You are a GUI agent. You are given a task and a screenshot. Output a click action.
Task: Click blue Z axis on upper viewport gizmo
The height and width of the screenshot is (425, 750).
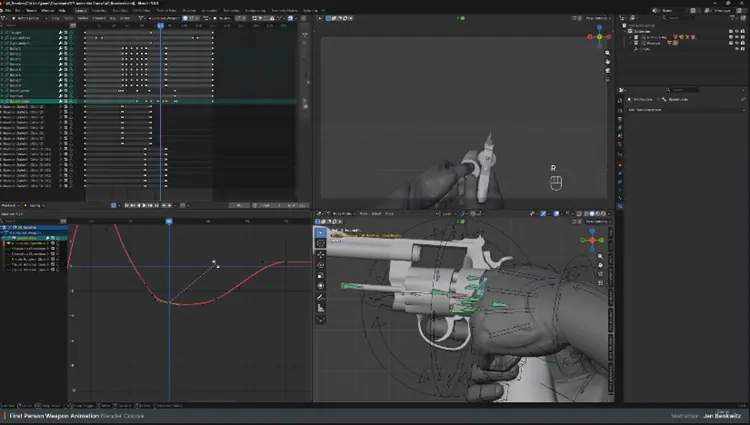coord(599,28)
